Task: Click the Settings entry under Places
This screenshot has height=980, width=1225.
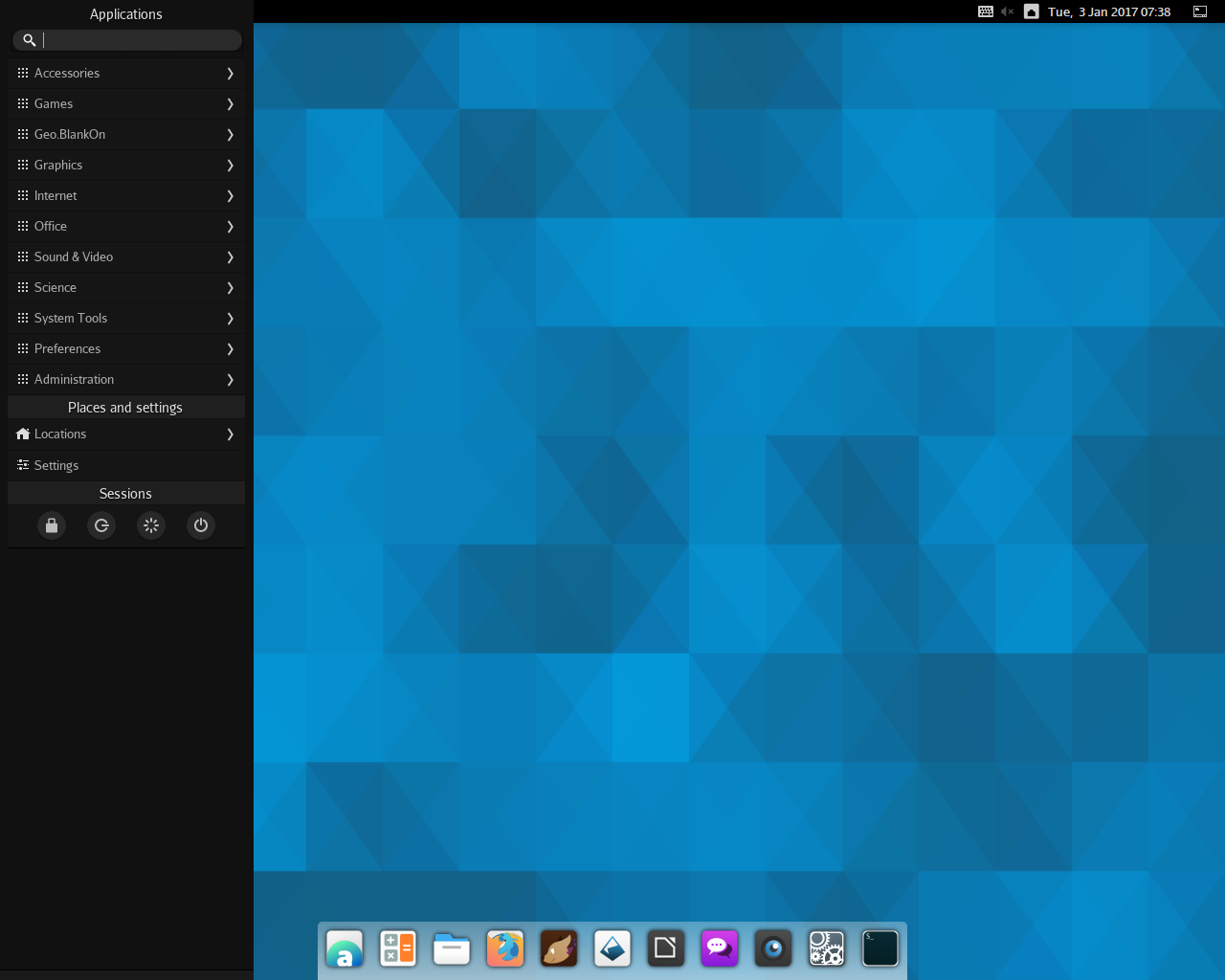Action: (125, 465)
